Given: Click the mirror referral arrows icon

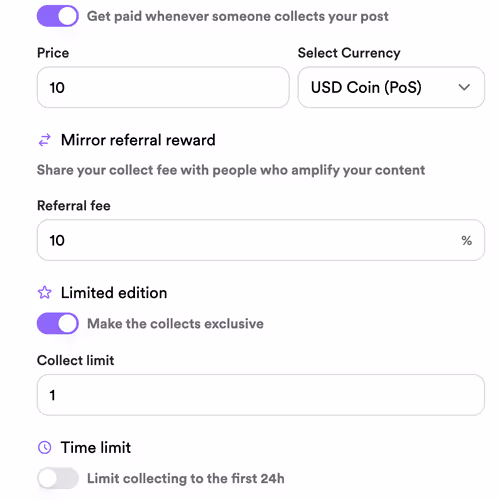Looking at the screenshot, I should pyautogui.click(x=45, y=140).
